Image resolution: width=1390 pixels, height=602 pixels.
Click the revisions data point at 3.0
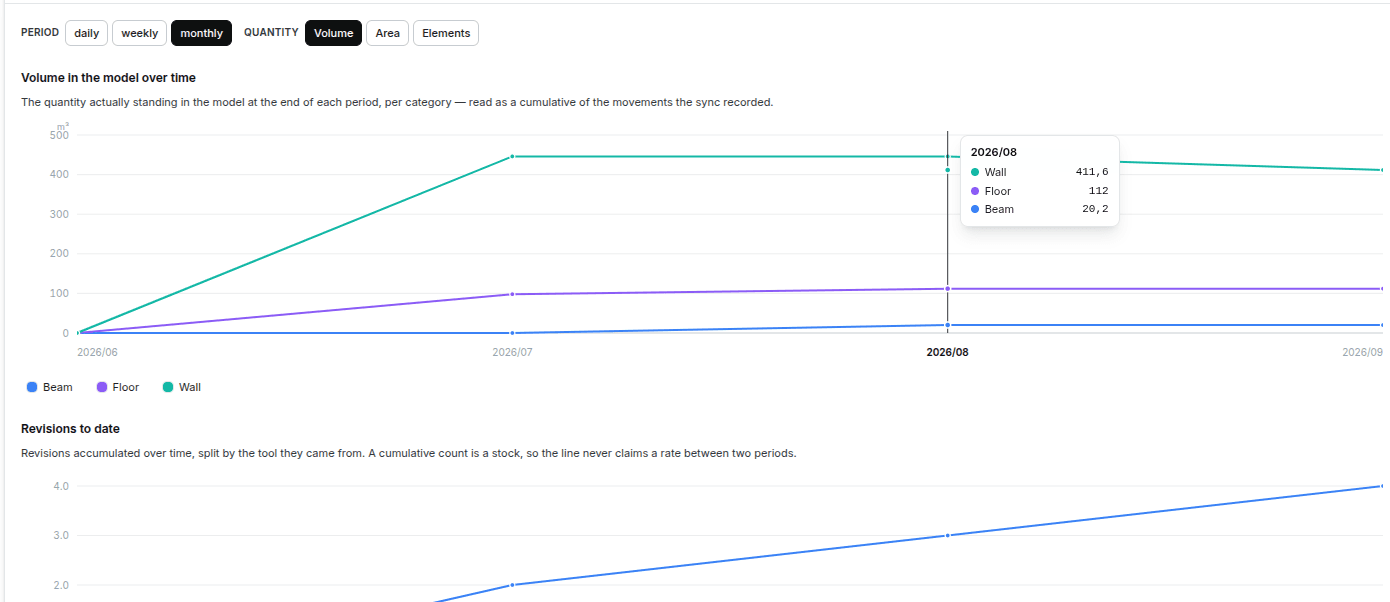tap(947, 535)
